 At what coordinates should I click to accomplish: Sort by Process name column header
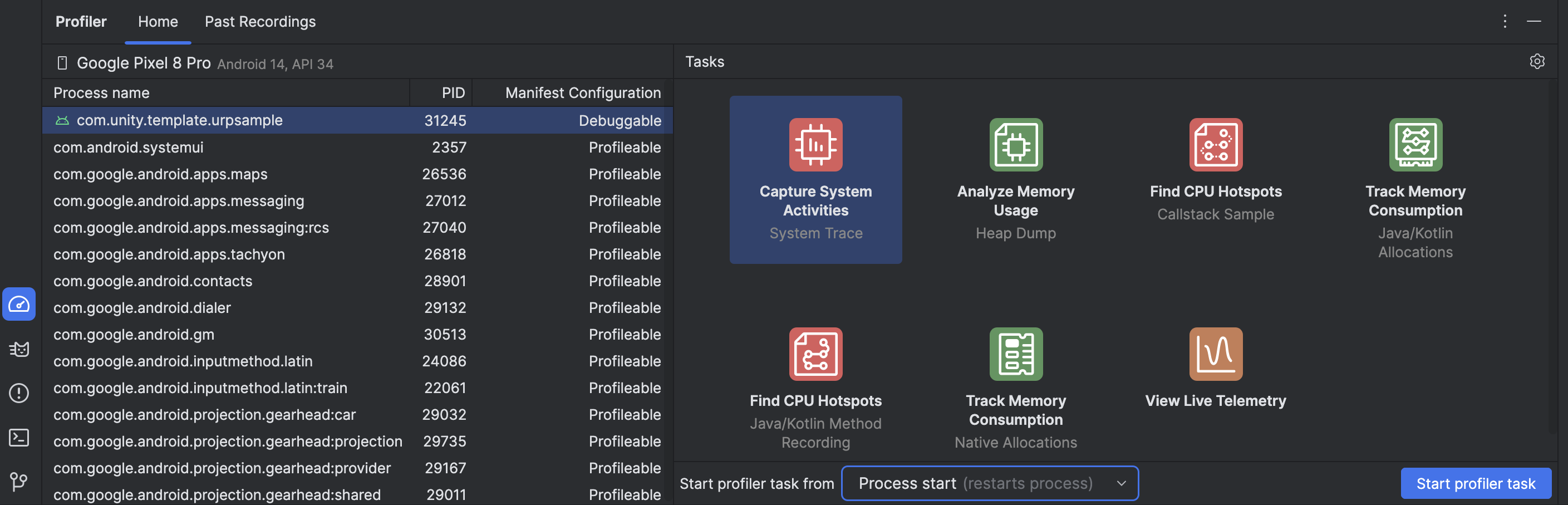[226, 92]
